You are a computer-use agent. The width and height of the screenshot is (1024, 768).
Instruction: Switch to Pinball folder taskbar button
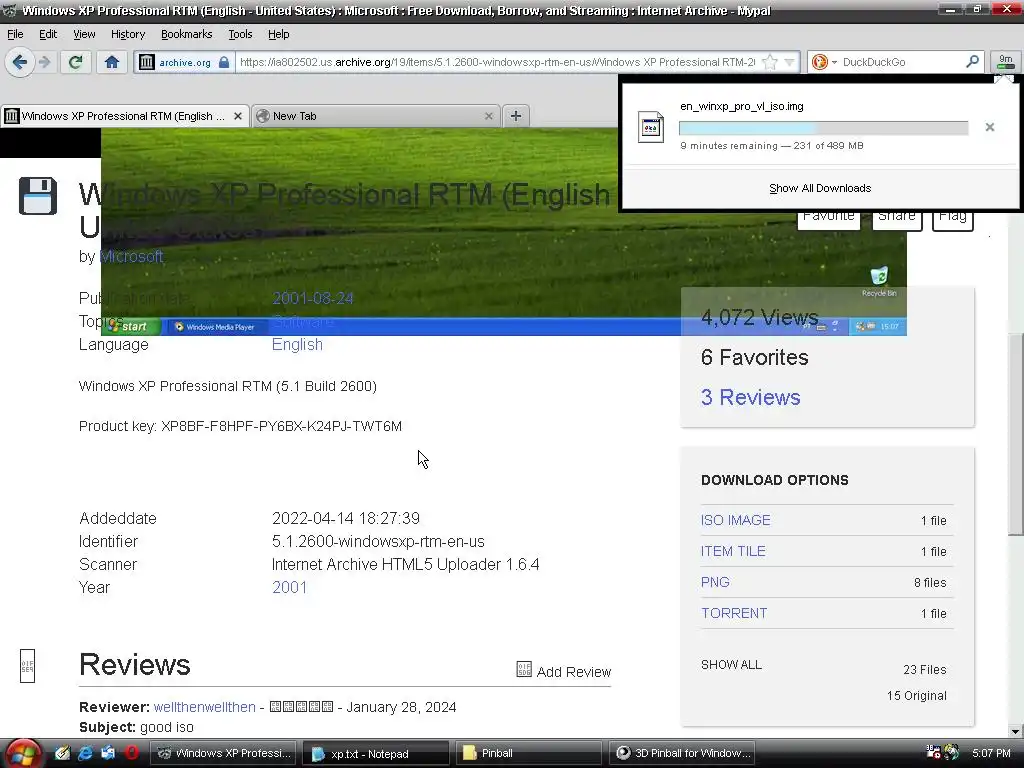coord(528,754)
